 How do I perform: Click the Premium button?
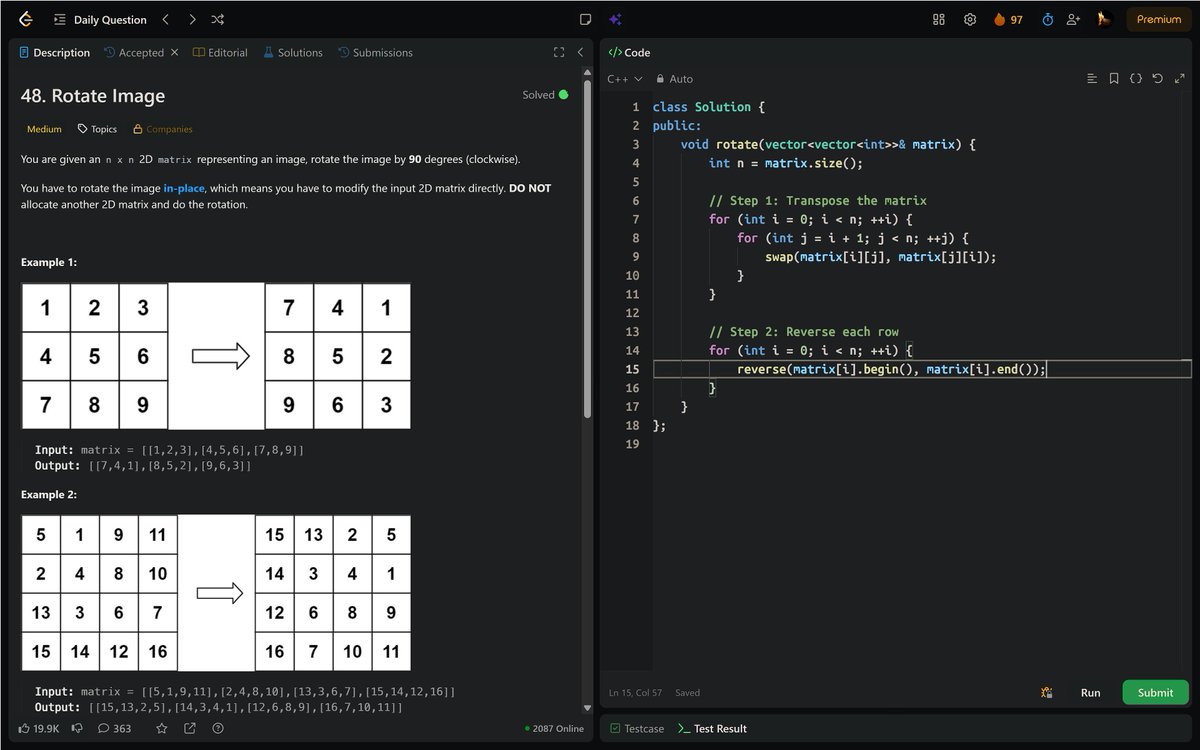click(1159, 19)
